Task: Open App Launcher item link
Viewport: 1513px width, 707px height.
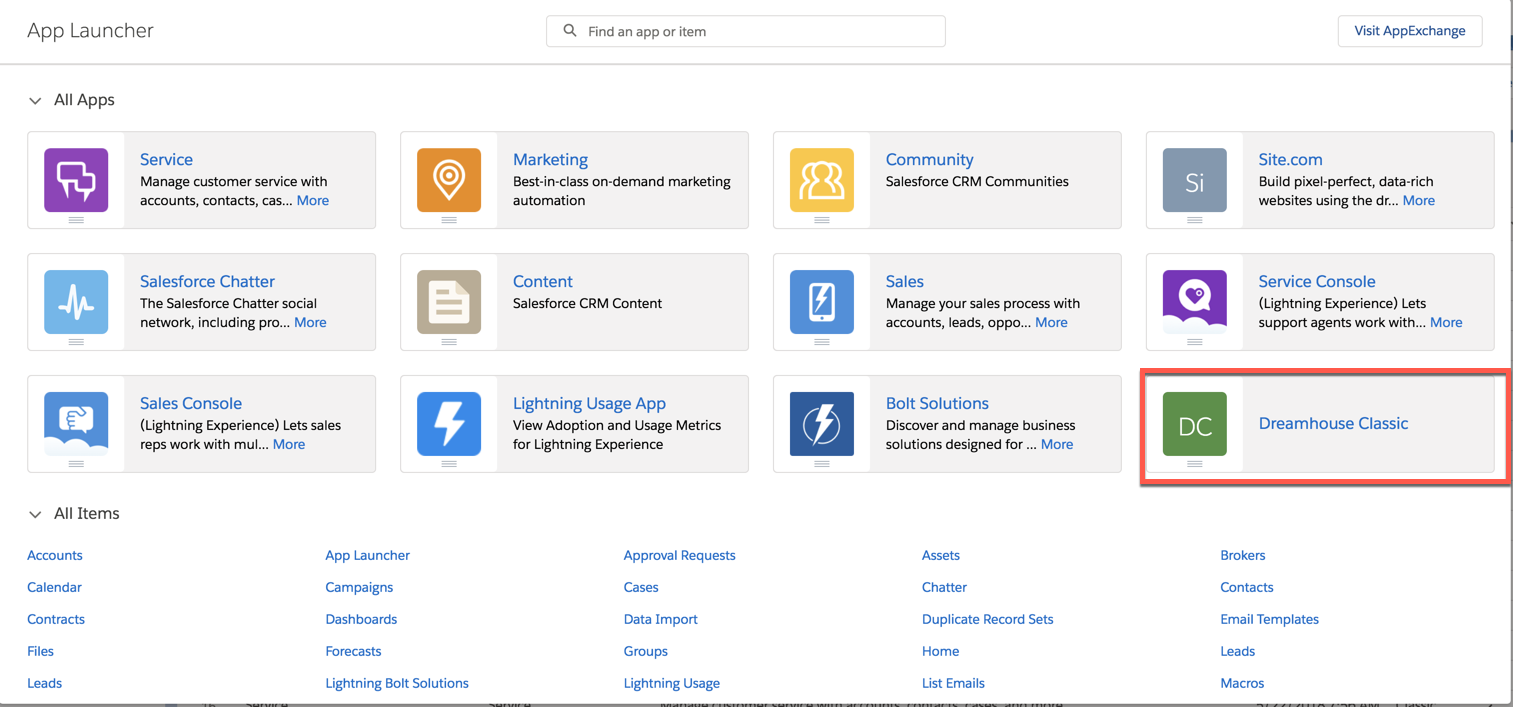Action: [367, 555]
